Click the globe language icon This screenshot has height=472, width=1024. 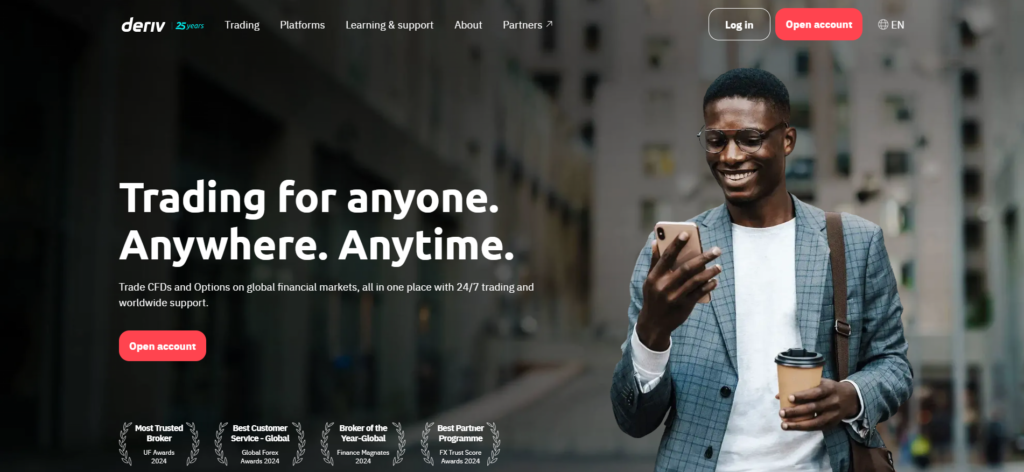pyautogui.click(x=883, y=25)
